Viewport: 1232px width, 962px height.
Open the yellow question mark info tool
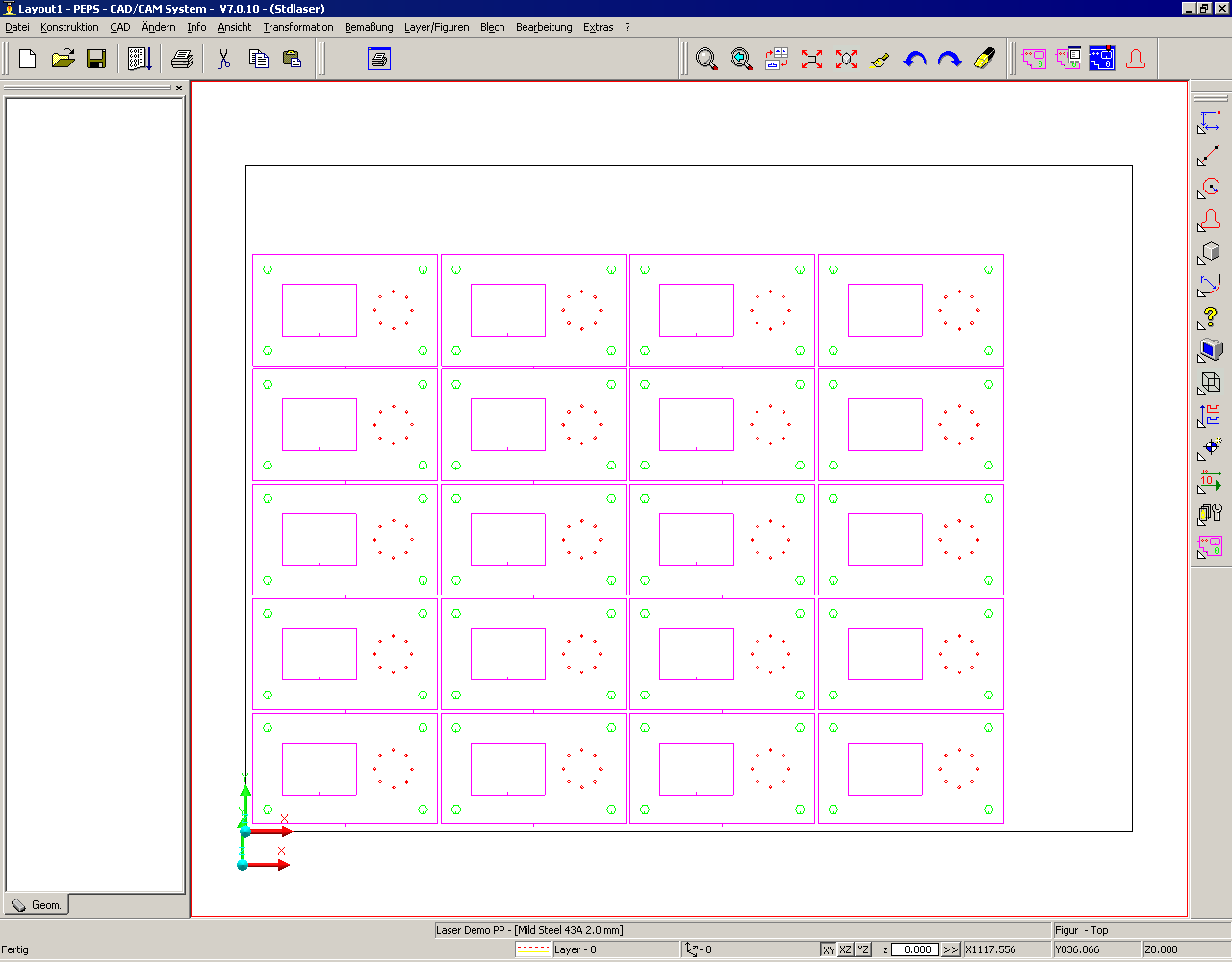1210,317
